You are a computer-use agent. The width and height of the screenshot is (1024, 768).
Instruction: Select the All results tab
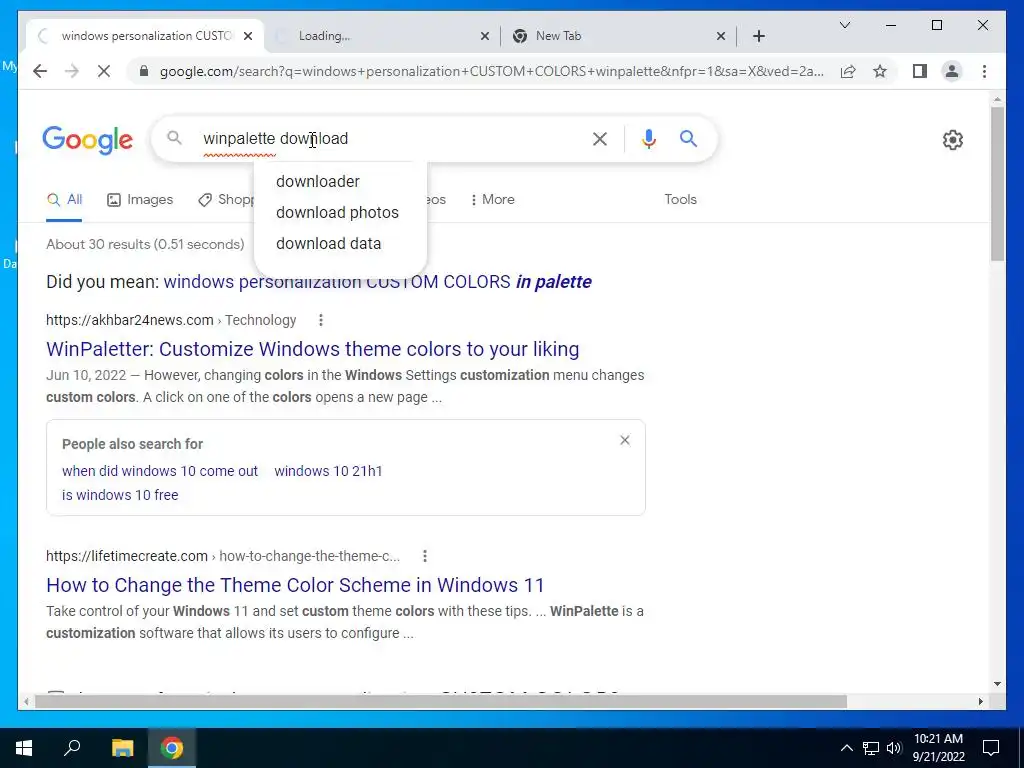(x=65, y=200)
